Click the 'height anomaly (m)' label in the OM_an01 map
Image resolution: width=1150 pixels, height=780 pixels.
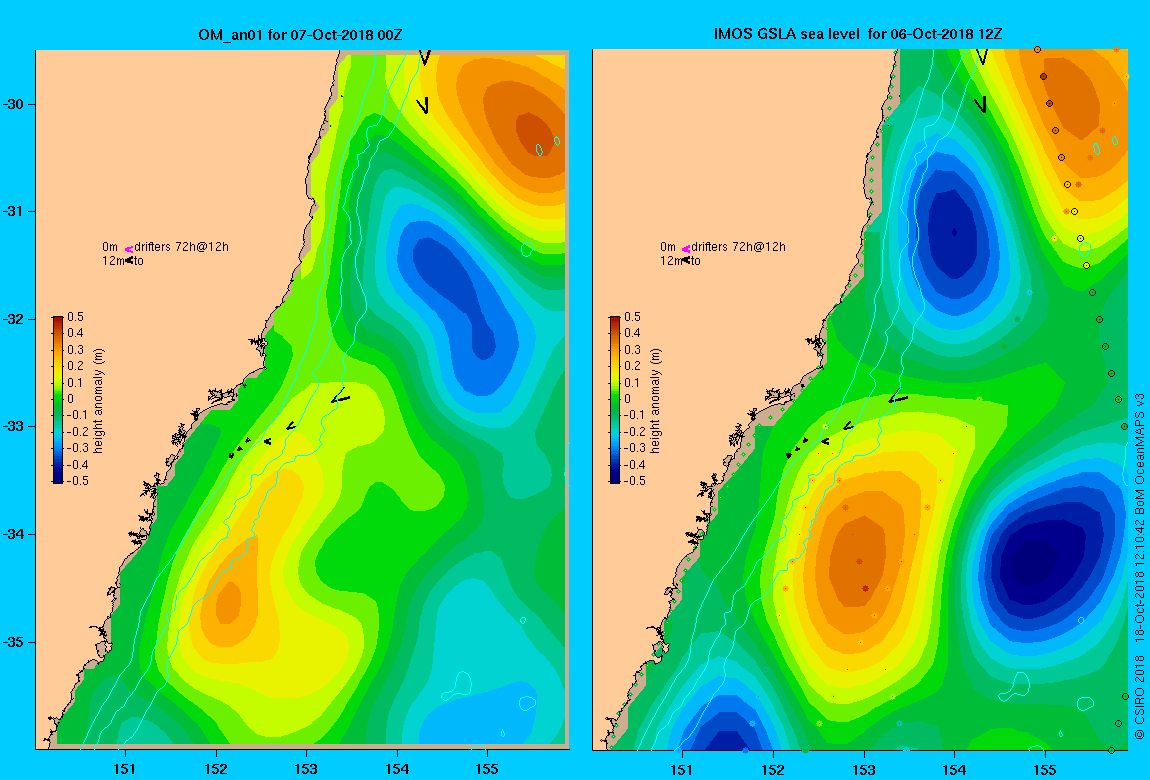[99, 400]
